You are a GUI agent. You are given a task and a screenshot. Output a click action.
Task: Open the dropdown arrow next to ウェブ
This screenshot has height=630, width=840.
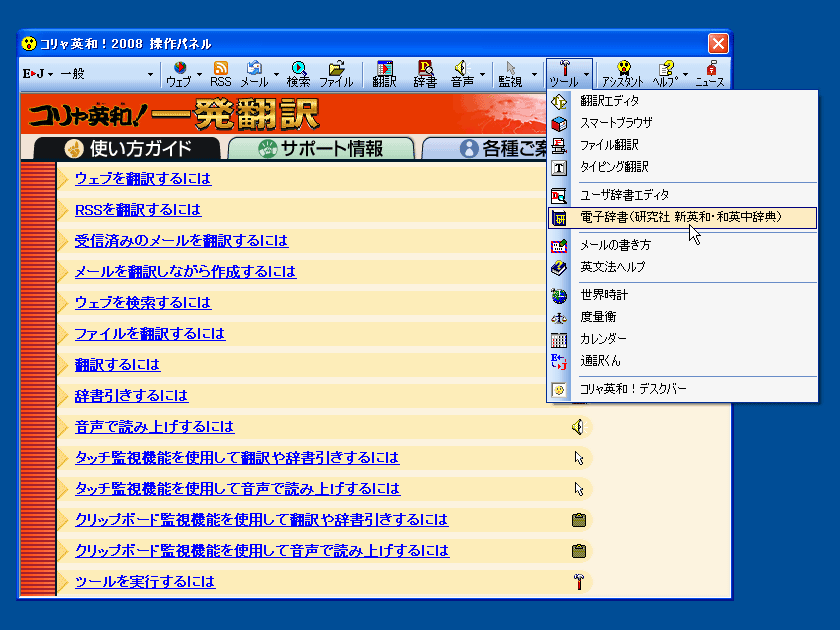(x=199, y=74)
